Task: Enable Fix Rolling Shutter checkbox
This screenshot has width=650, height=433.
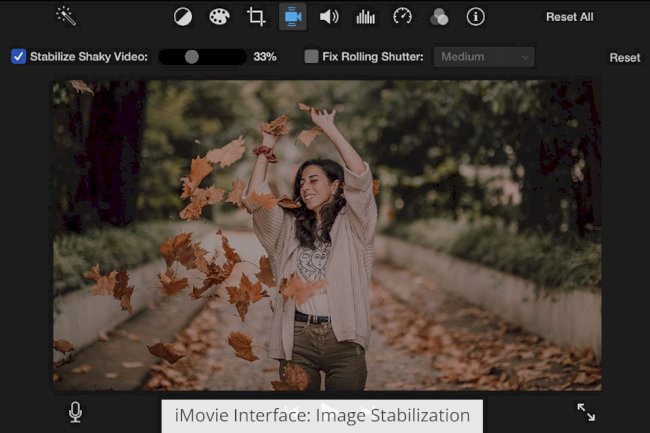Action: 311,56
